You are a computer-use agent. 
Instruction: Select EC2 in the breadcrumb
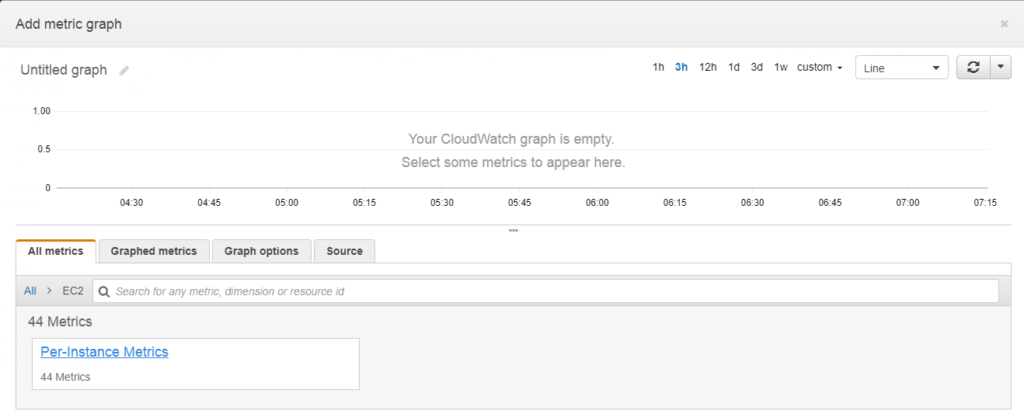73,291
